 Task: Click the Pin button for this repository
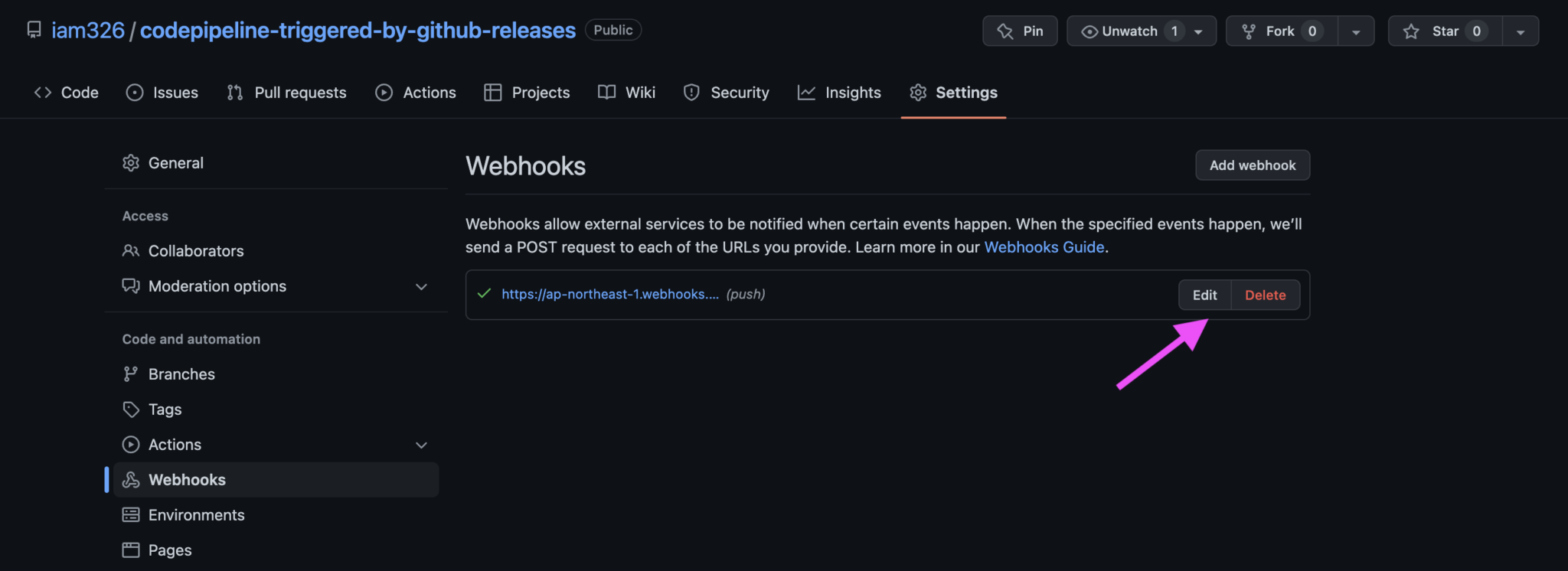coord(1020,31)
